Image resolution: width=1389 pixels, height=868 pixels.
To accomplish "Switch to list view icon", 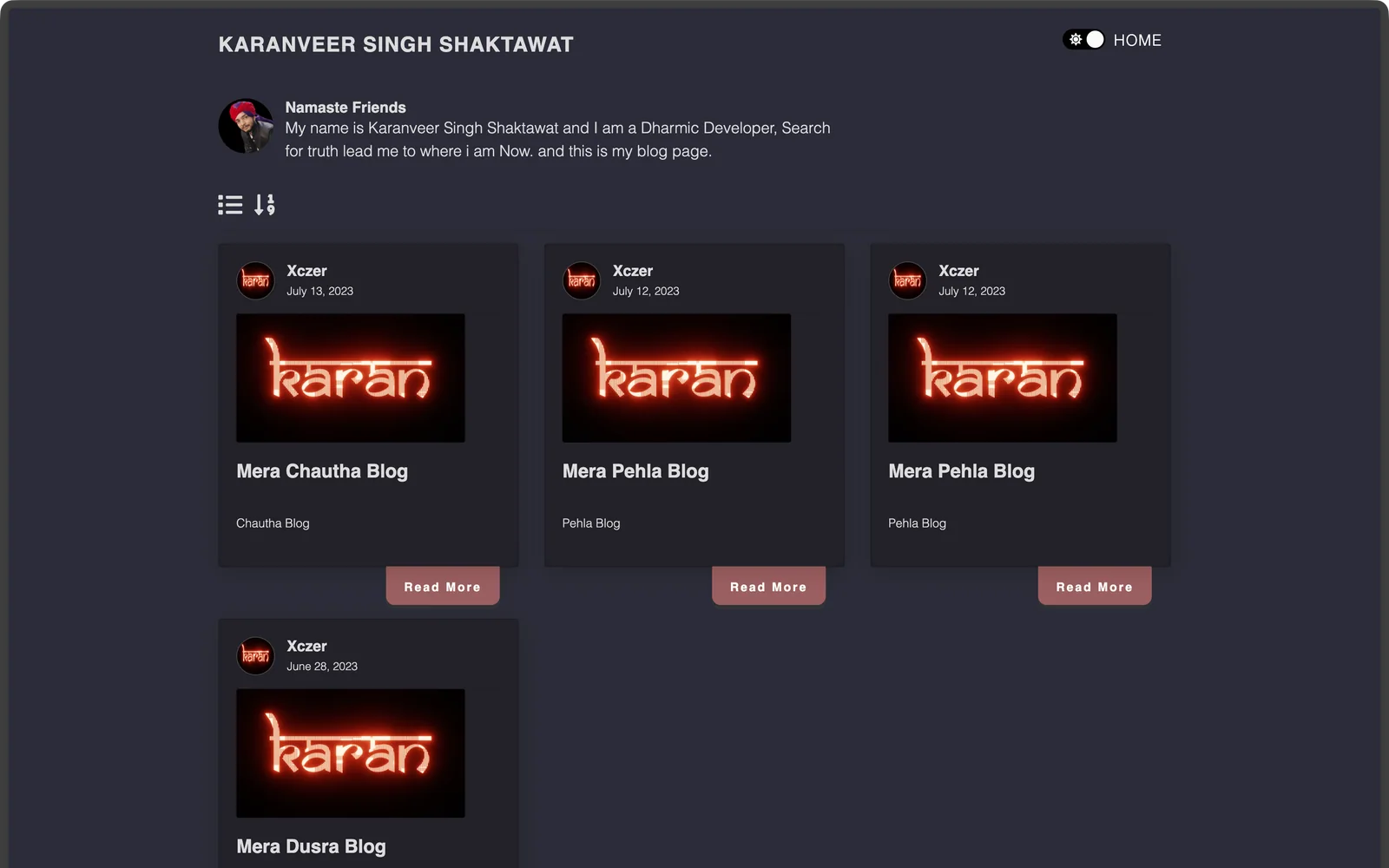I will (x=230, y=205).
